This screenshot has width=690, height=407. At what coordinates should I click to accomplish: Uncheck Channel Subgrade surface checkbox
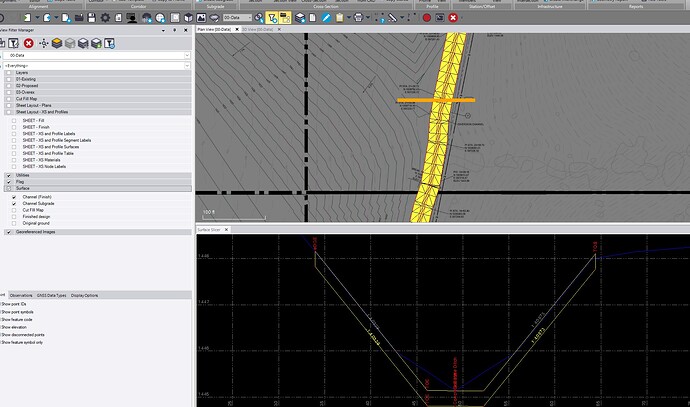(x=14, y=204)
